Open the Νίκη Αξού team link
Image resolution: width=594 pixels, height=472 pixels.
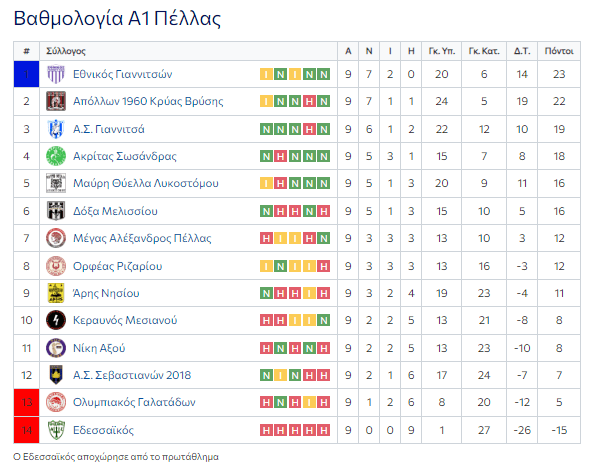99,348
